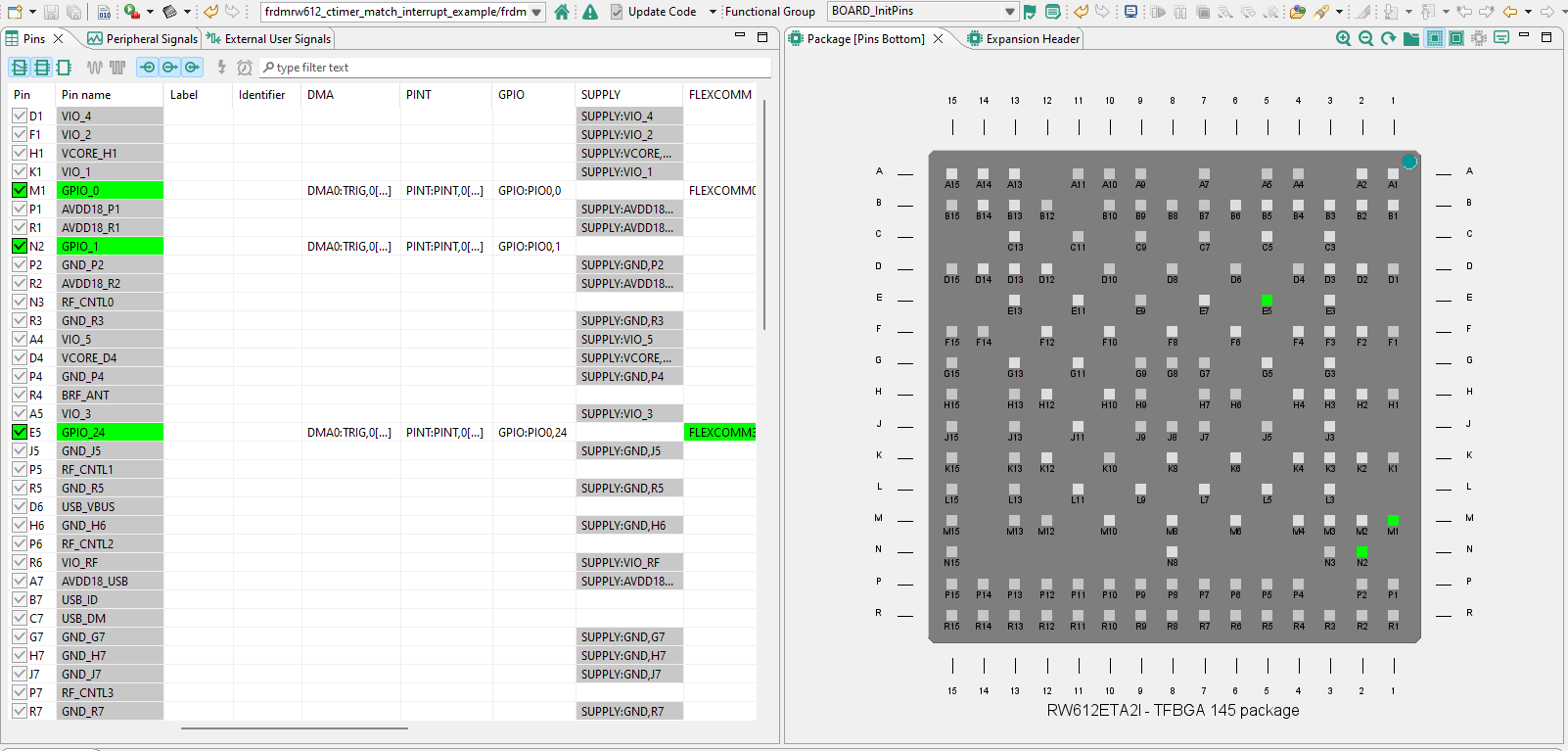The height and width of the screenshot is (751, 1568).
Task: Click the green flag functional group icon
Action: [x=1030, y=12]
